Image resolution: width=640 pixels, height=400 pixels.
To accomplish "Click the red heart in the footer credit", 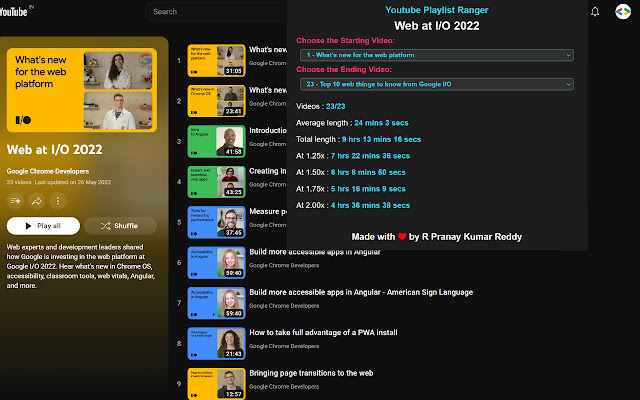I will (402, 237).
